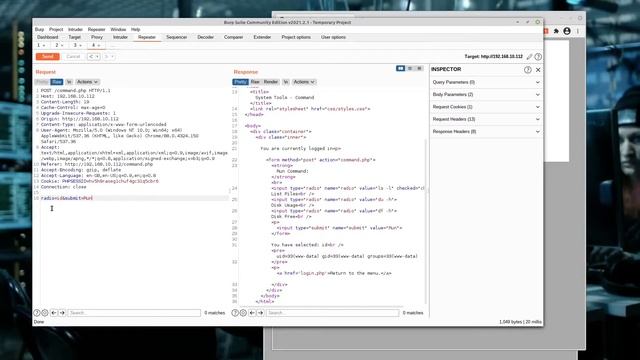Open help icon beside request search bar

(x=37, y=313)
